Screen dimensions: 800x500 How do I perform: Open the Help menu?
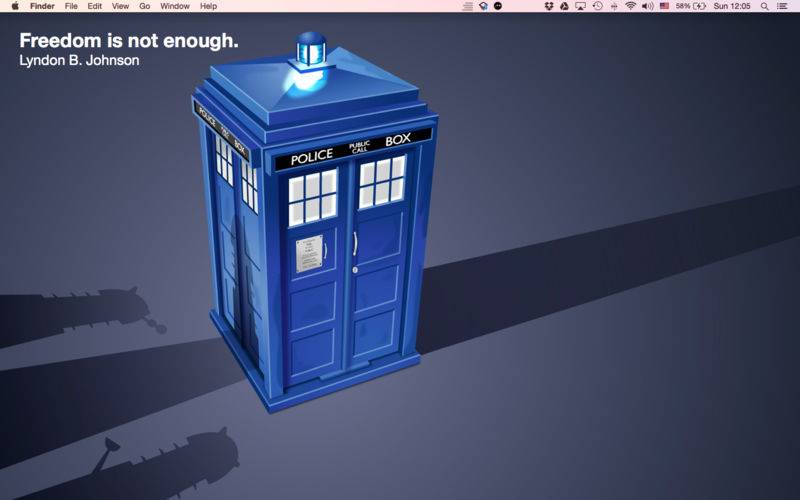208,6
